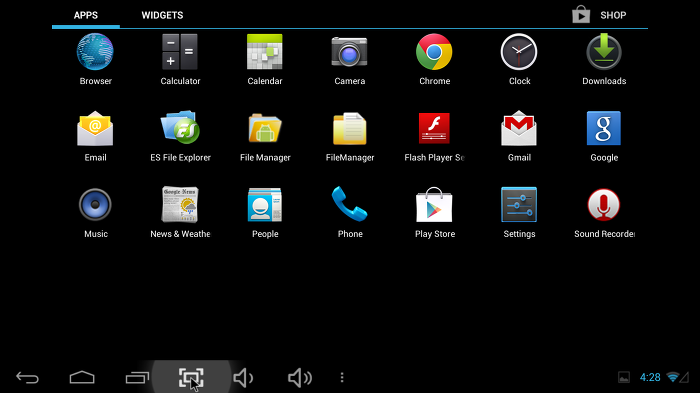The width and height of the screenshot is (700, 393).
Task: Launch the Gmail app
Action: (x=519, y=129)
